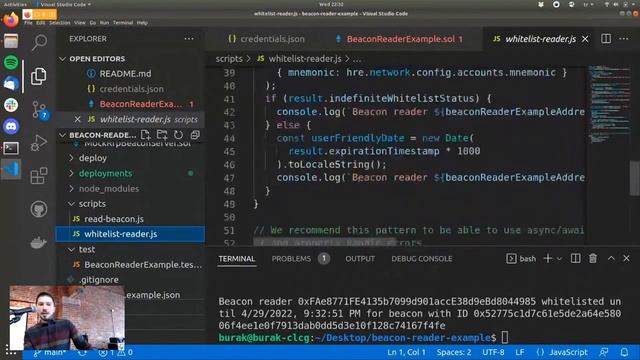Open the Search view in activity bar
The image size is (640, 360).
coord(39,42)
